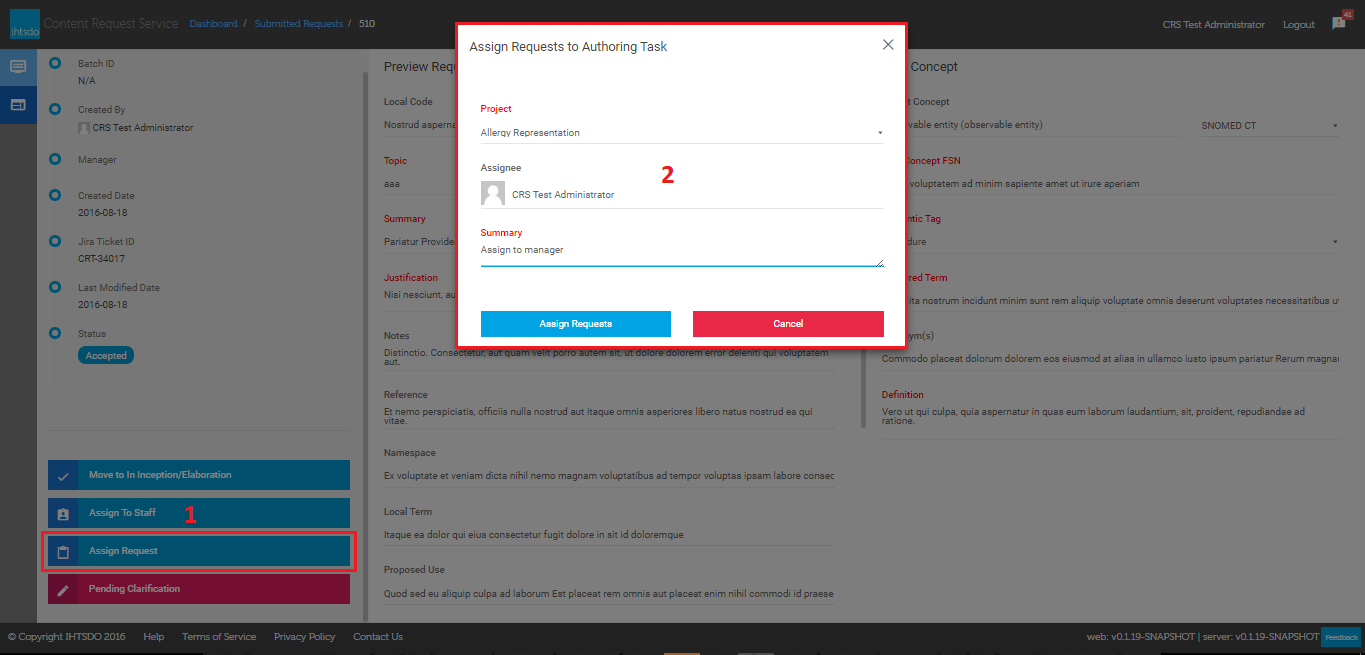
Task: Open the notifications bell icon
Action: [1339, 23]
